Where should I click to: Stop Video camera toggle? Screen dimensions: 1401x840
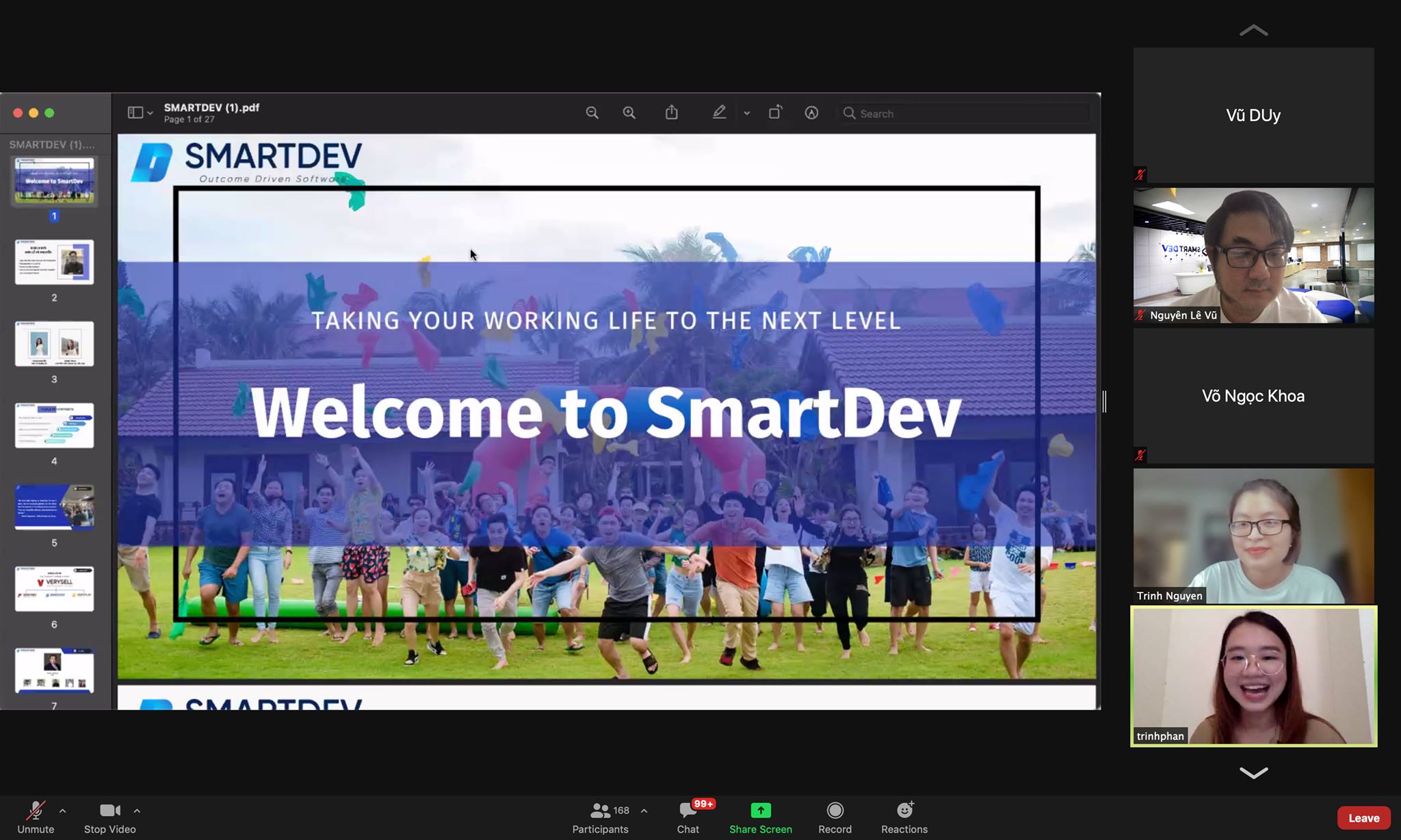[x=109, y=817]
